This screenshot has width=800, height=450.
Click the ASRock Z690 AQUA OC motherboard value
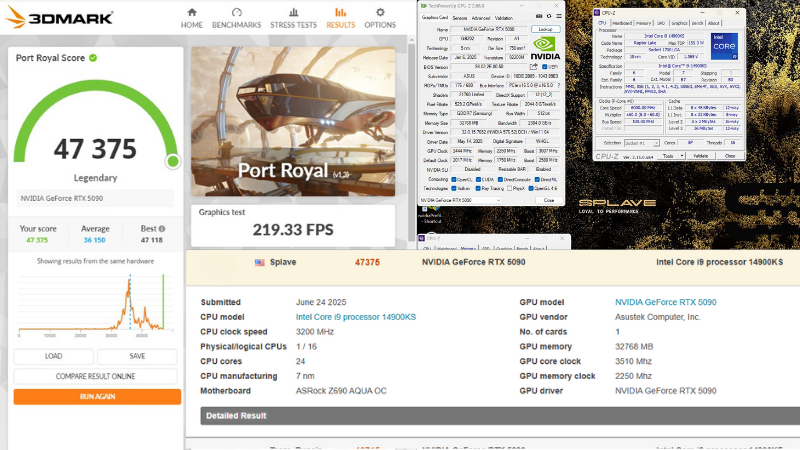pos(341,391)
